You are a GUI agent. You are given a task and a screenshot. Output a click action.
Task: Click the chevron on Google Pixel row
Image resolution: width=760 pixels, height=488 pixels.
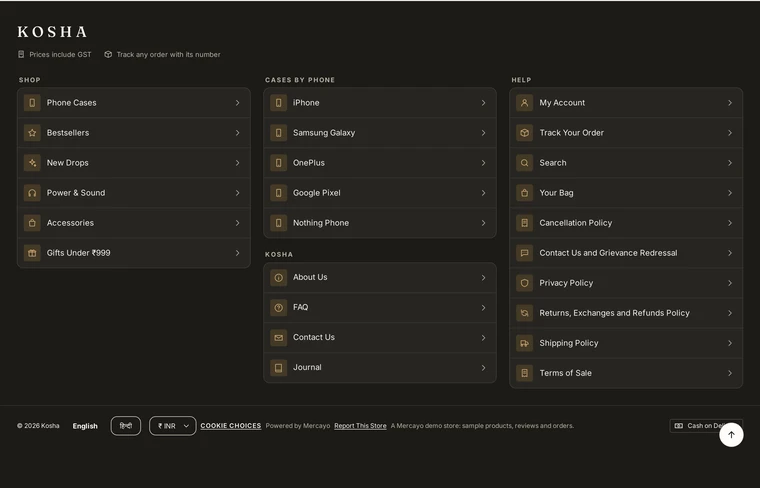coord(483,193)
